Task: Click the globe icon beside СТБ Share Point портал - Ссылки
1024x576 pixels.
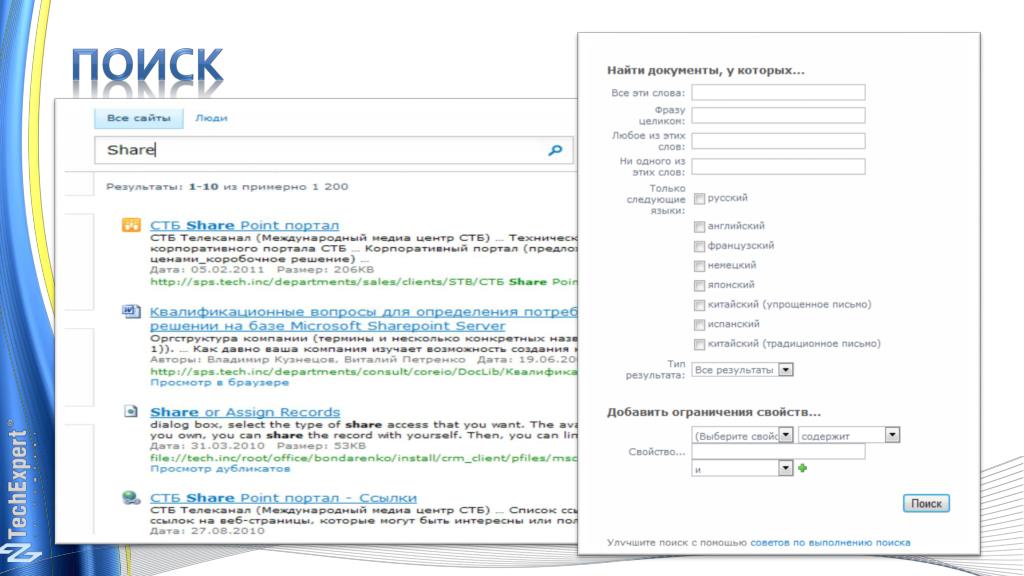Action: click(x=131, y=498)
